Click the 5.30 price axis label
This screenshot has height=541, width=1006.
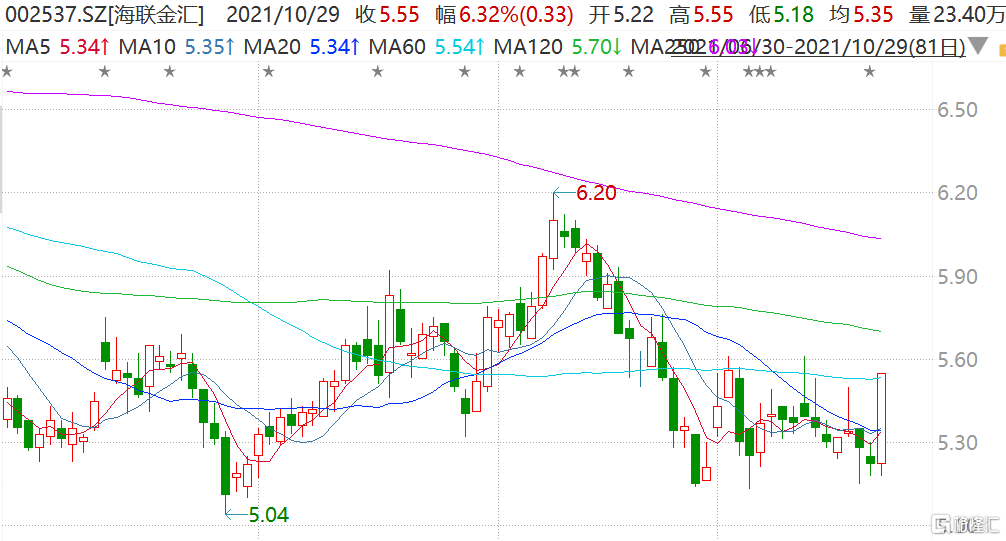(957, 443)
